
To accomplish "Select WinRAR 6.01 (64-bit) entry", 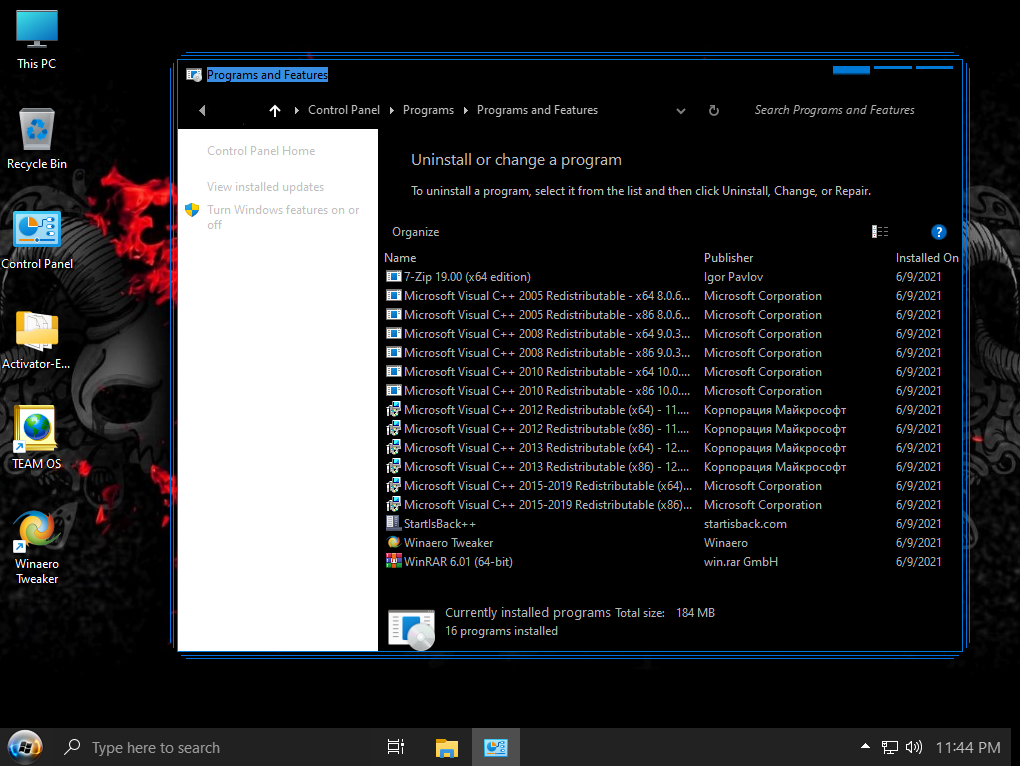I will [x=457, y=562].
